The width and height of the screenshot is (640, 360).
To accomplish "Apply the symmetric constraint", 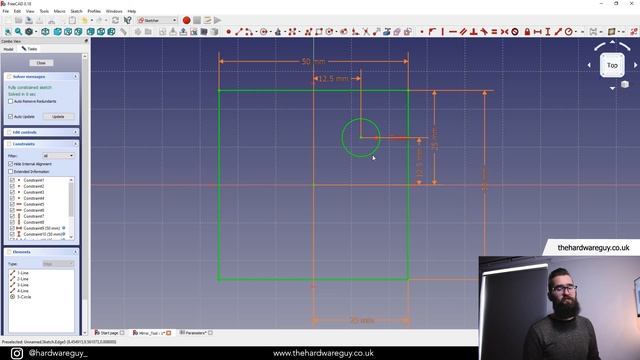I will click(504, 31).
